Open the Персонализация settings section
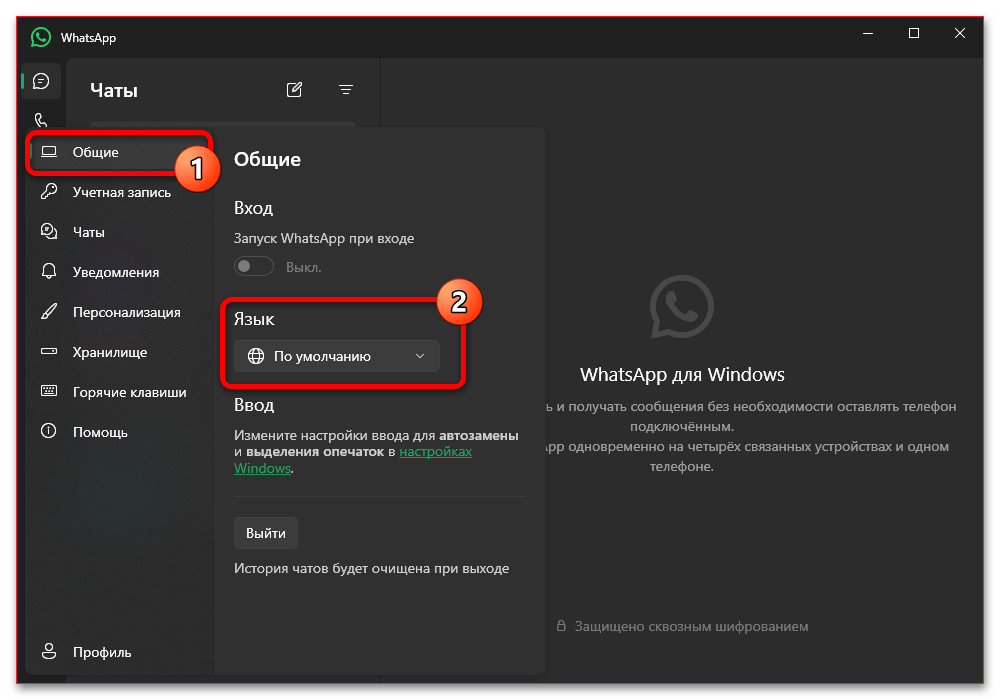 click(119, 312)
